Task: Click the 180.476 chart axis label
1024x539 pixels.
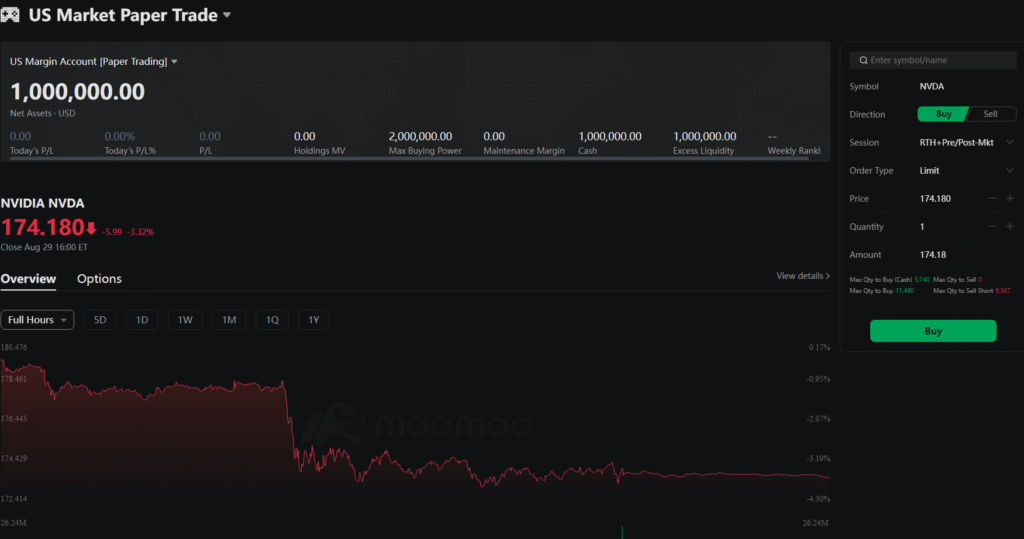Action: (14, 348)
